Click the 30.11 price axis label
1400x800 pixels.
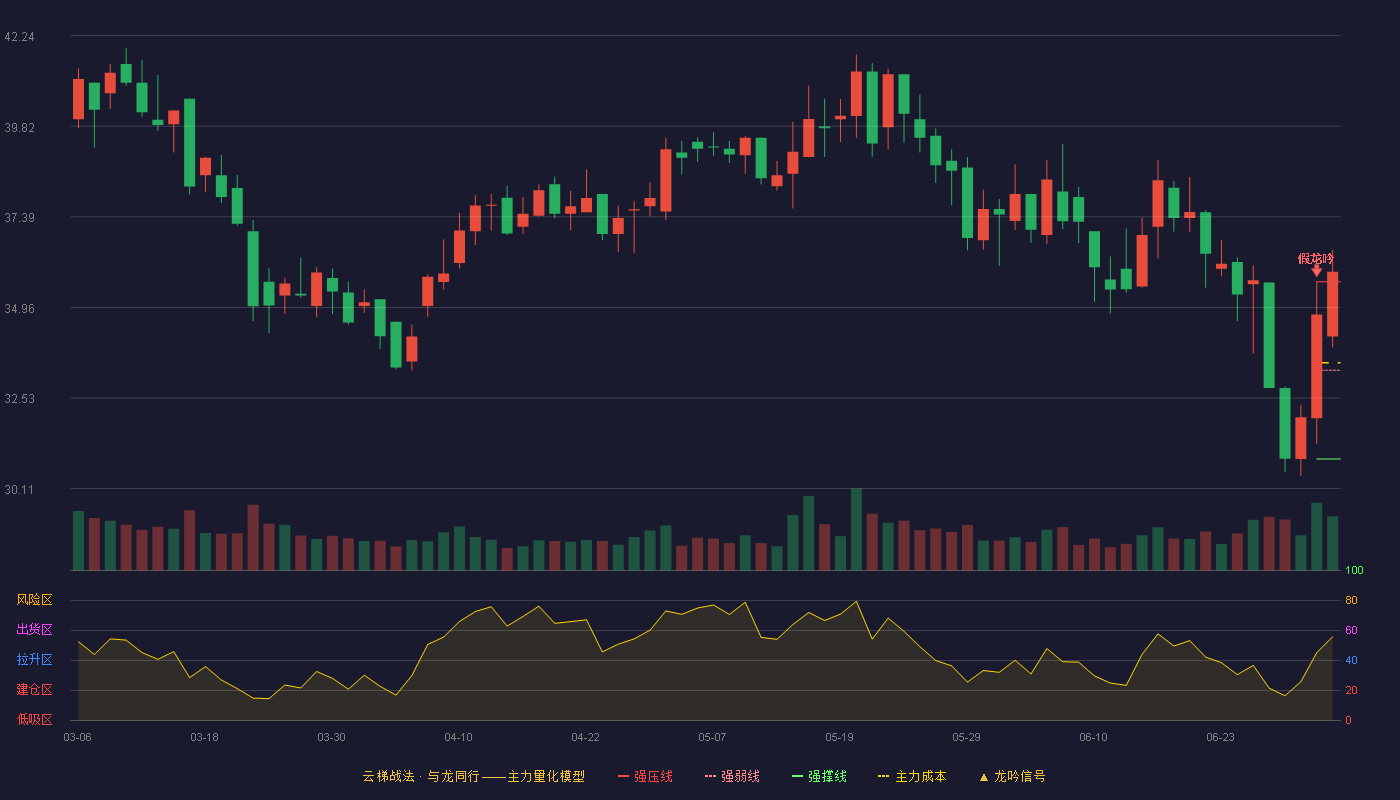pos(19,489)
